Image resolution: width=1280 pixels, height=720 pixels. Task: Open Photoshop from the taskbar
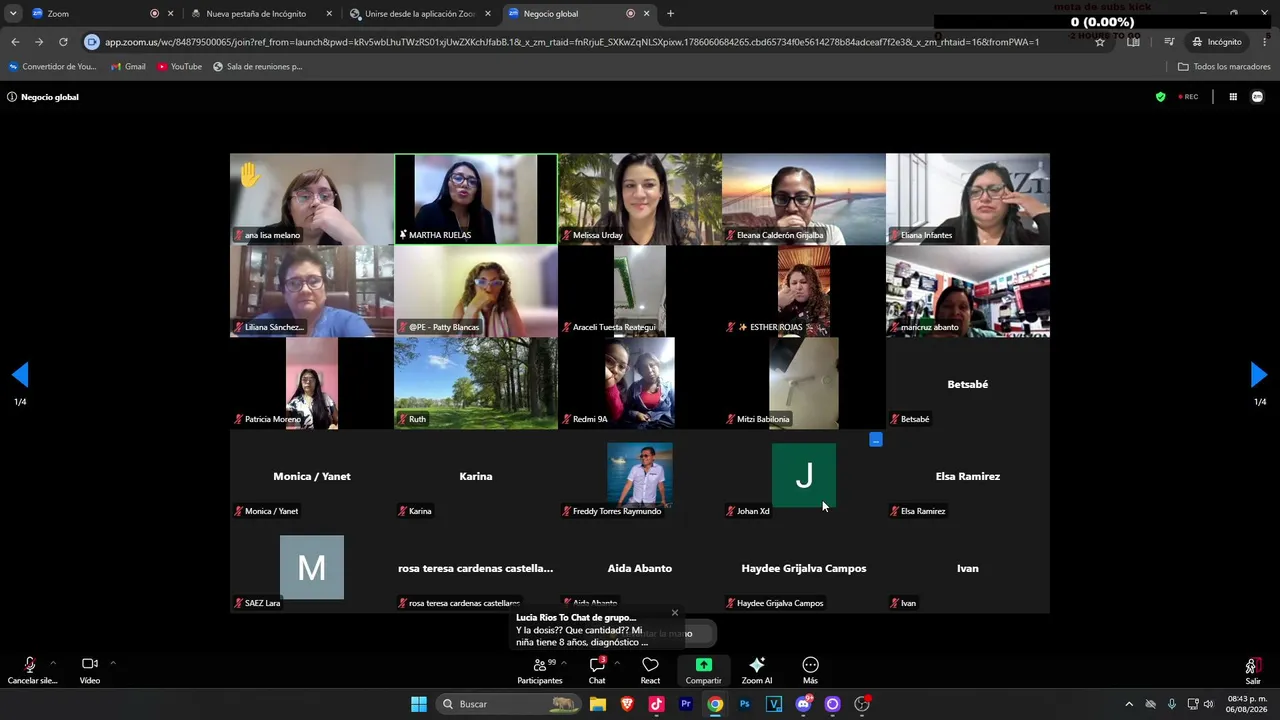point(745,704)
